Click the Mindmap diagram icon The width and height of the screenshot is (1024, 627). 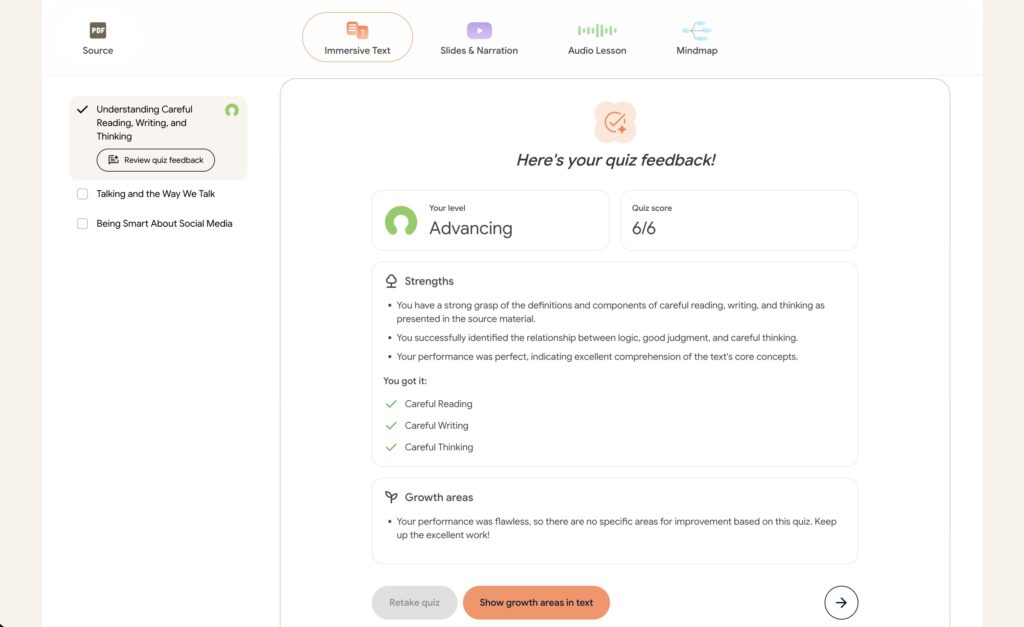696,31
